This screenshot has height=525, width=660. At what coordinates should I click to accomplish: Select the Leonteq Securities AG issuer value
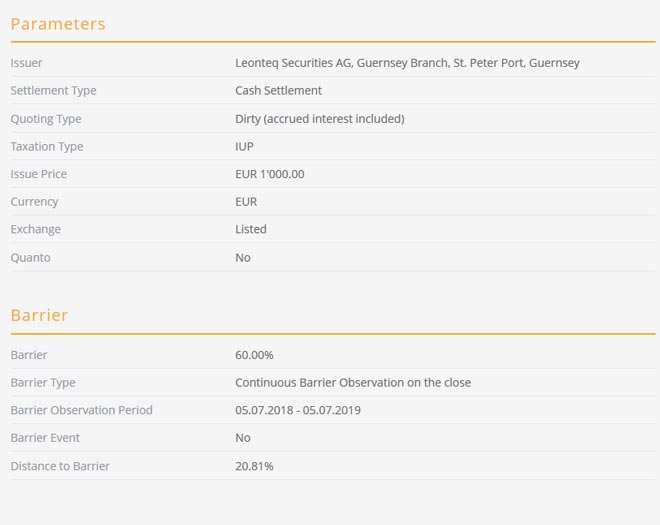[x=407, y=63]
